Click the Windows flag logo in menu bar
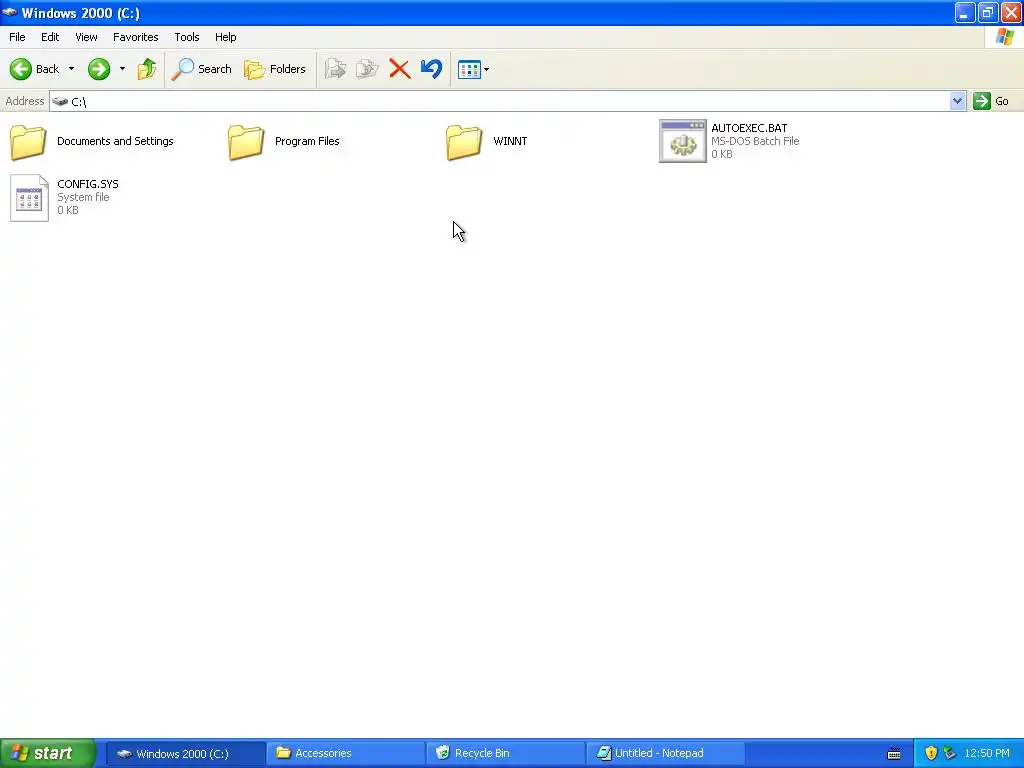 (x=1004, y=37)
